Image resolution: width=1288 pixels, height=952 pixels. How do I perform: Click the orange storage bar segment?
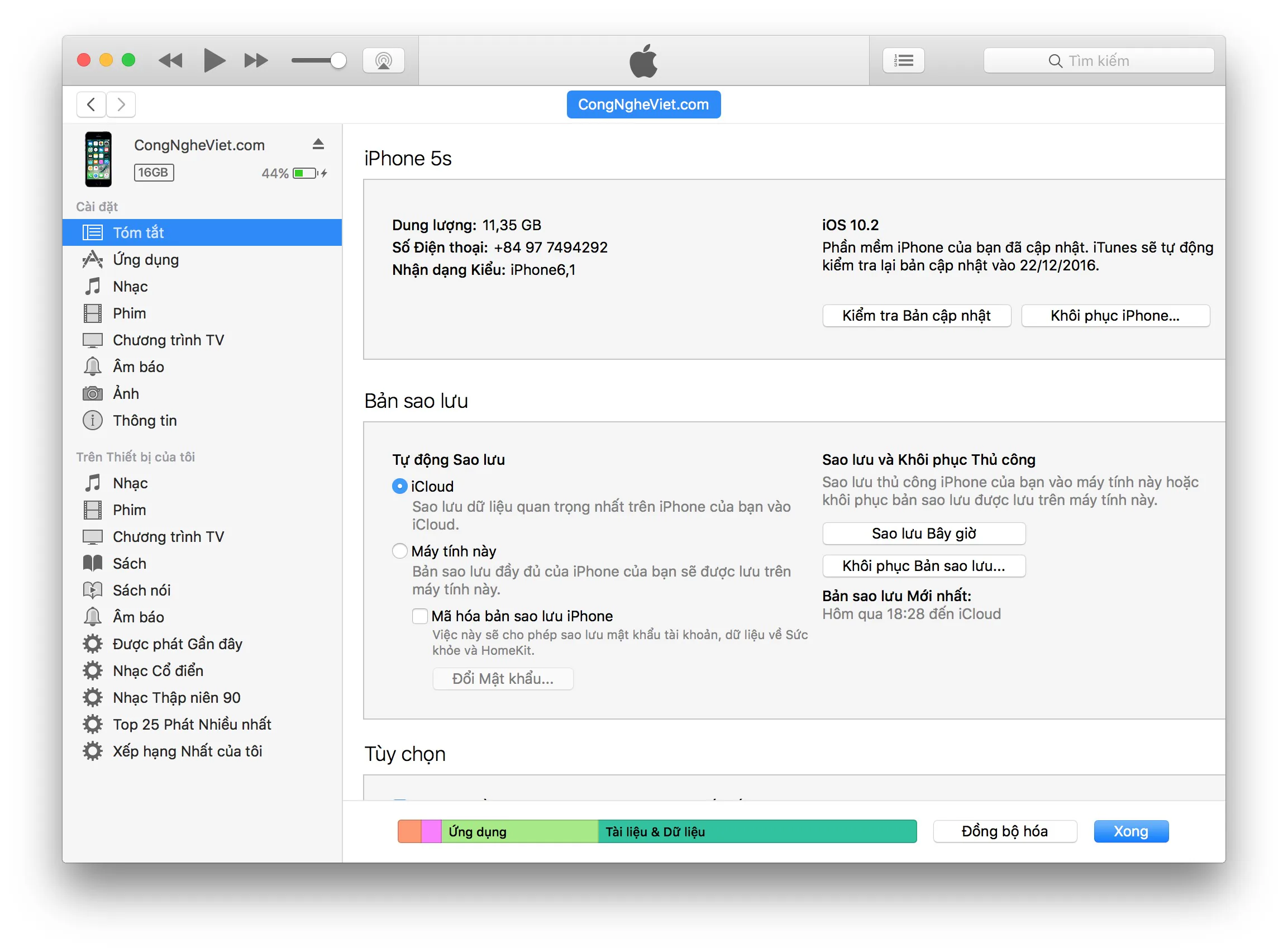(x=409, y=831)
